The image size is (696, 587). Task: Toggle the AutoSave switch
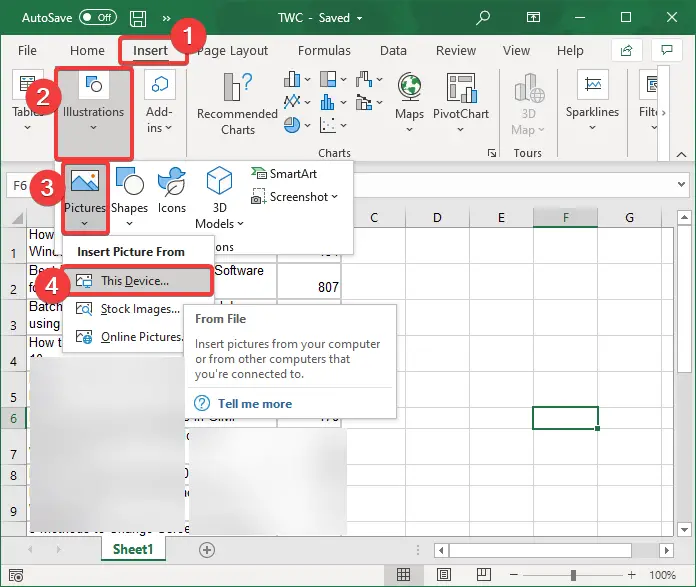[98, 18]
